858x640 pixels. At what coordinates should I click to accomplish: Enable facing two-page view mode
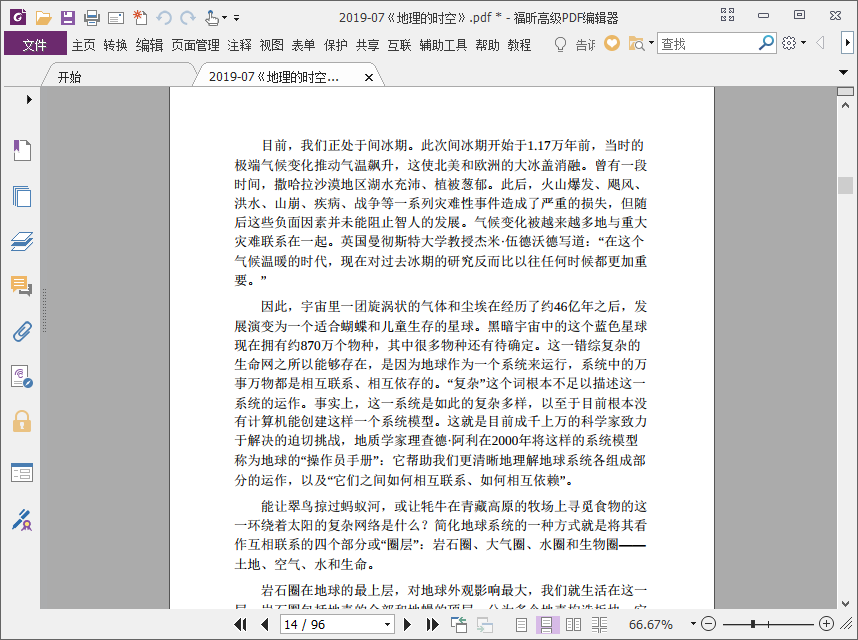click(x=573, y=624)
